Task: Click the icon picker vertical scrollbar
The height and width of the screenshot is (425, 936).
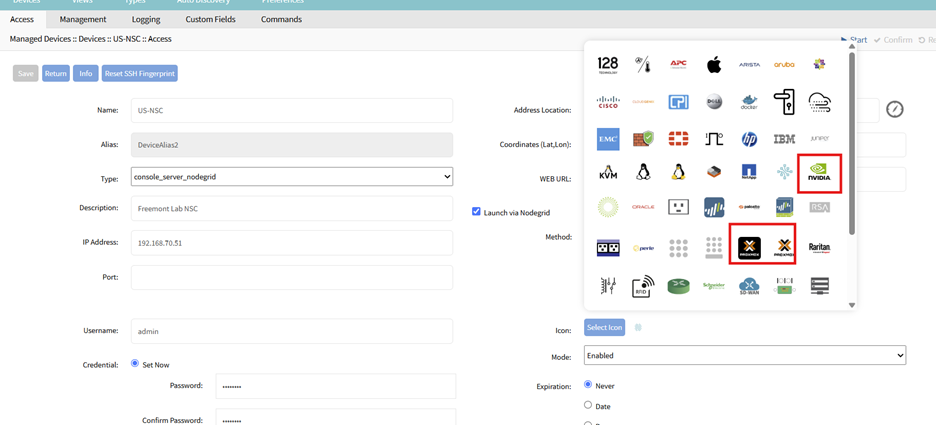Action: click(x=852, y=142)
